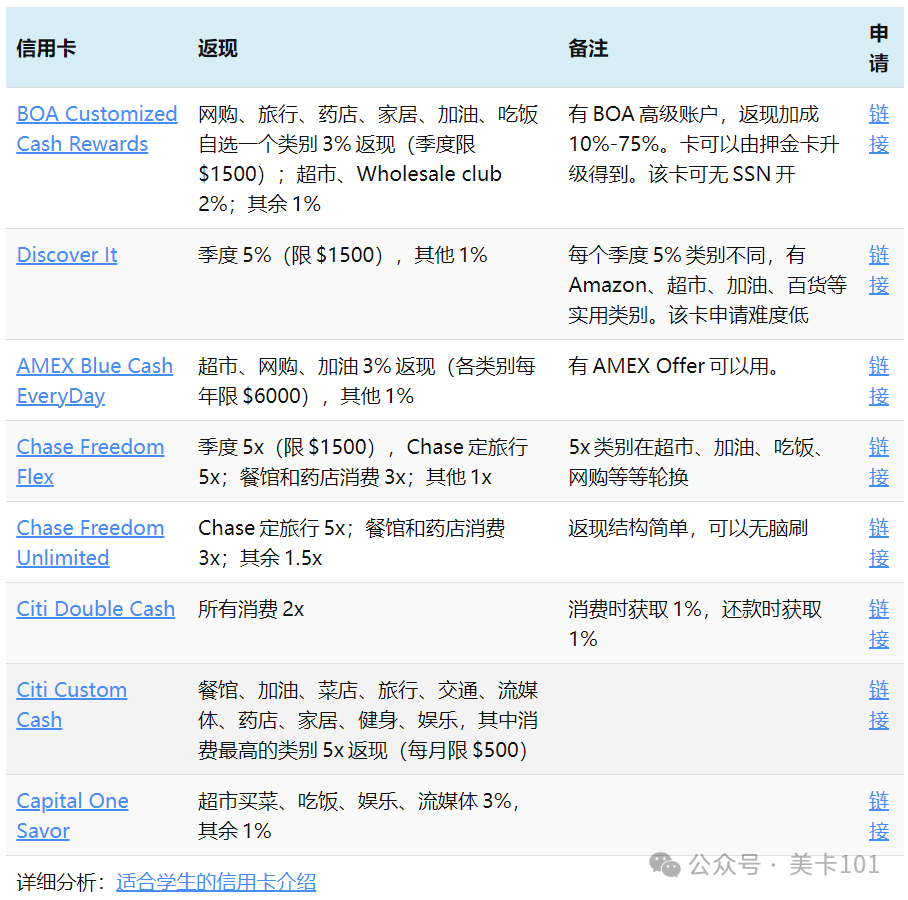This screenshot has width=908, height=900.
Task: Open the Citi Double Cash card page
Action: pos(95,608)
